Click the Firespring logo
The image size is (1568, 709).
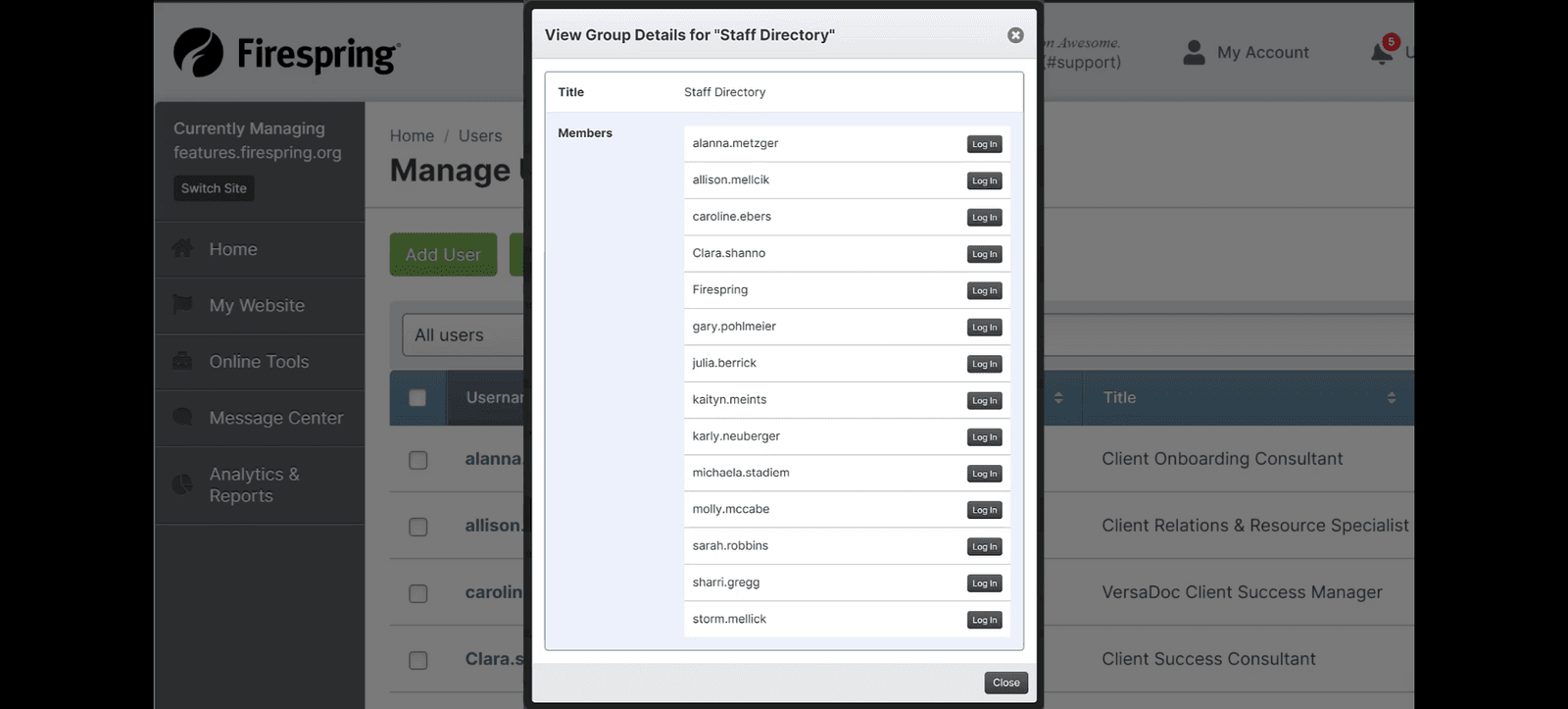pyautogui.click(x=286, y=53)
